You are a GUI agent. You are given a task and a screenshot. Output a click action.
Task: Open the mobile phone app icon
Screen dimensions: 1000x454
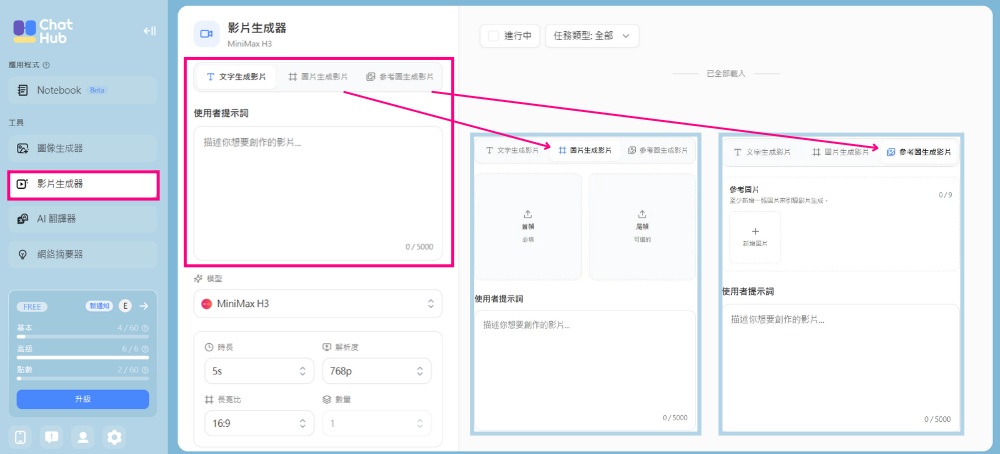point(20,437)
